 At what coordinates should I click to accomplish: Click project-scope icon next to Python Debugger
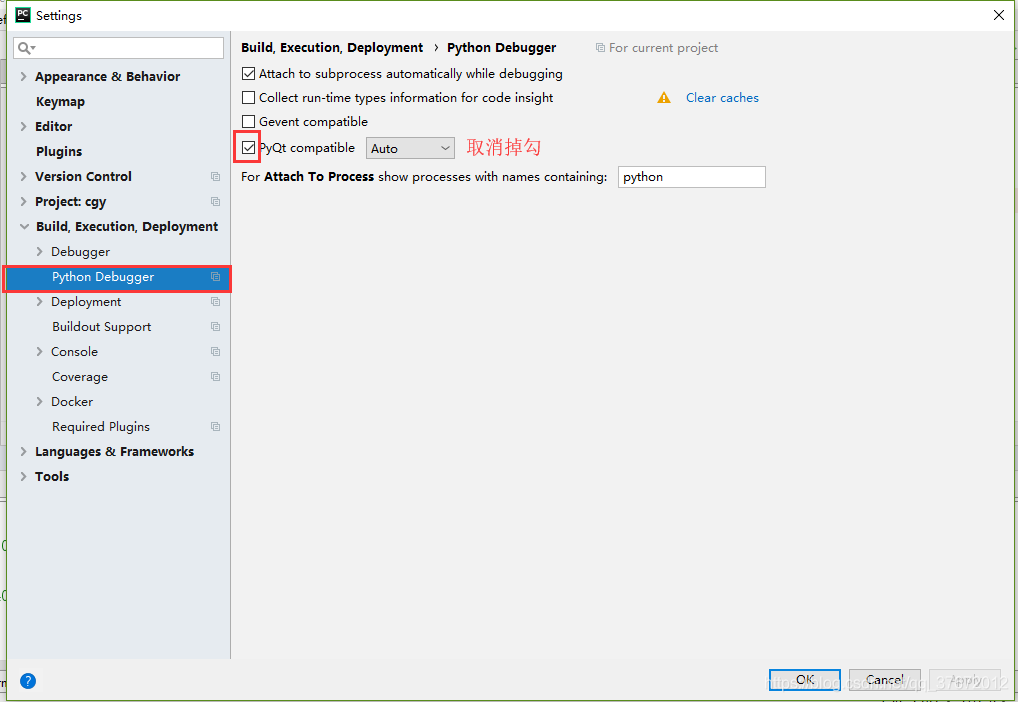216,277
